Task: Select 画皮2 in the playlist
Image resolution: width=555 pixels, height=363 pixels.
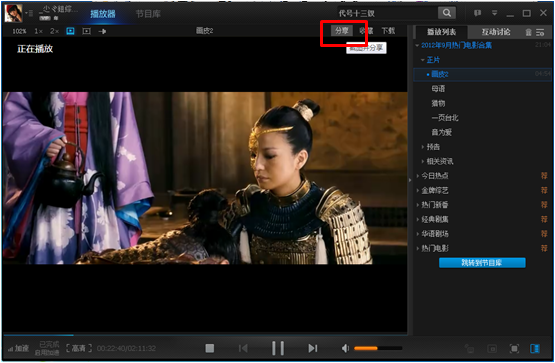Action: coord(483,74)
